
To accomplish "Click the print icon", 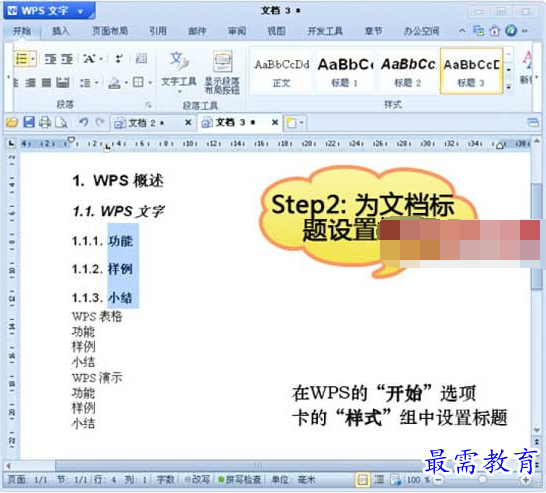I will click(x=45, y=122).
